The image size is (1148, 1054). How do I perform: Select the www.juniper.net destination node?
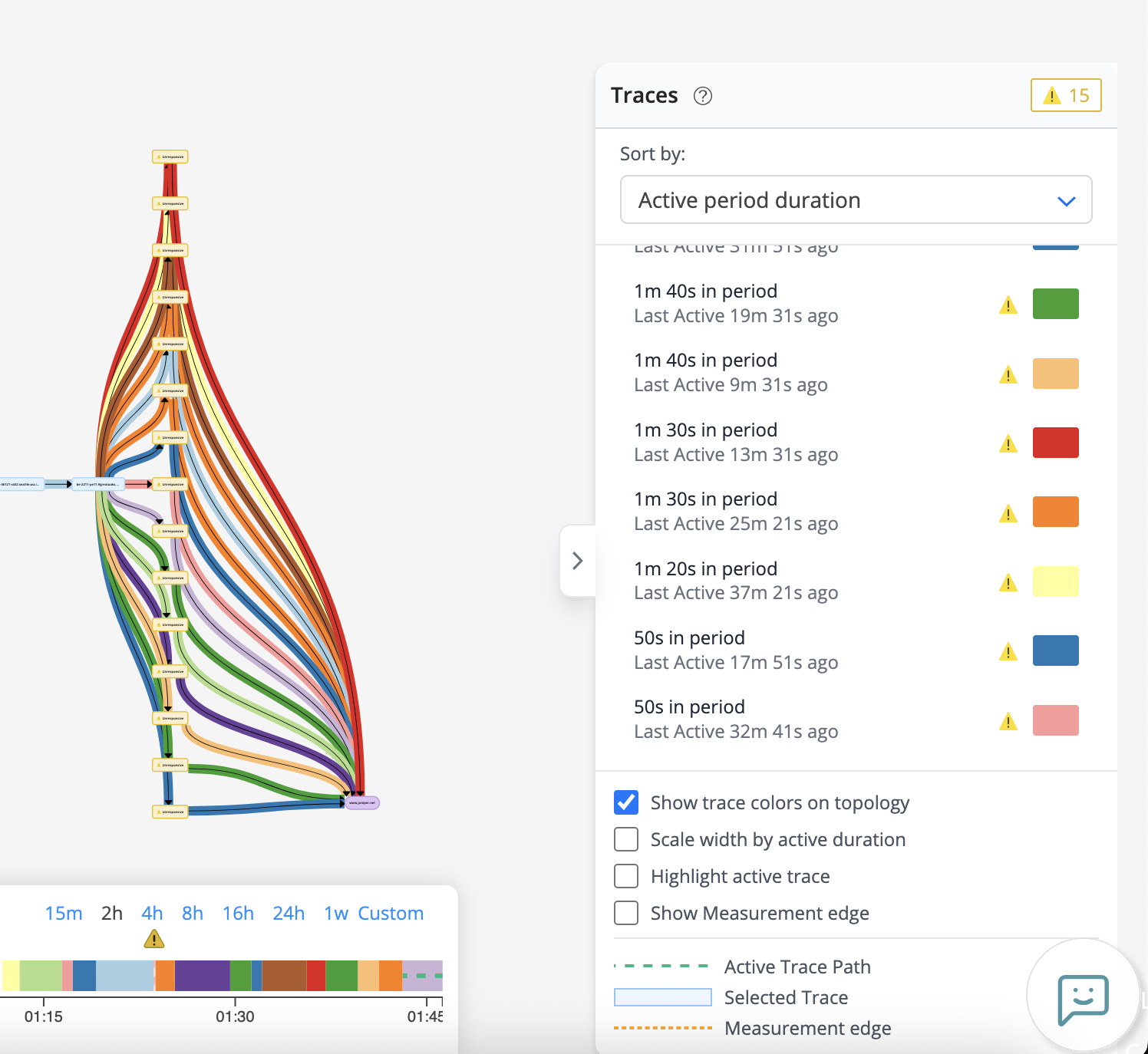[x=362, y=802]
